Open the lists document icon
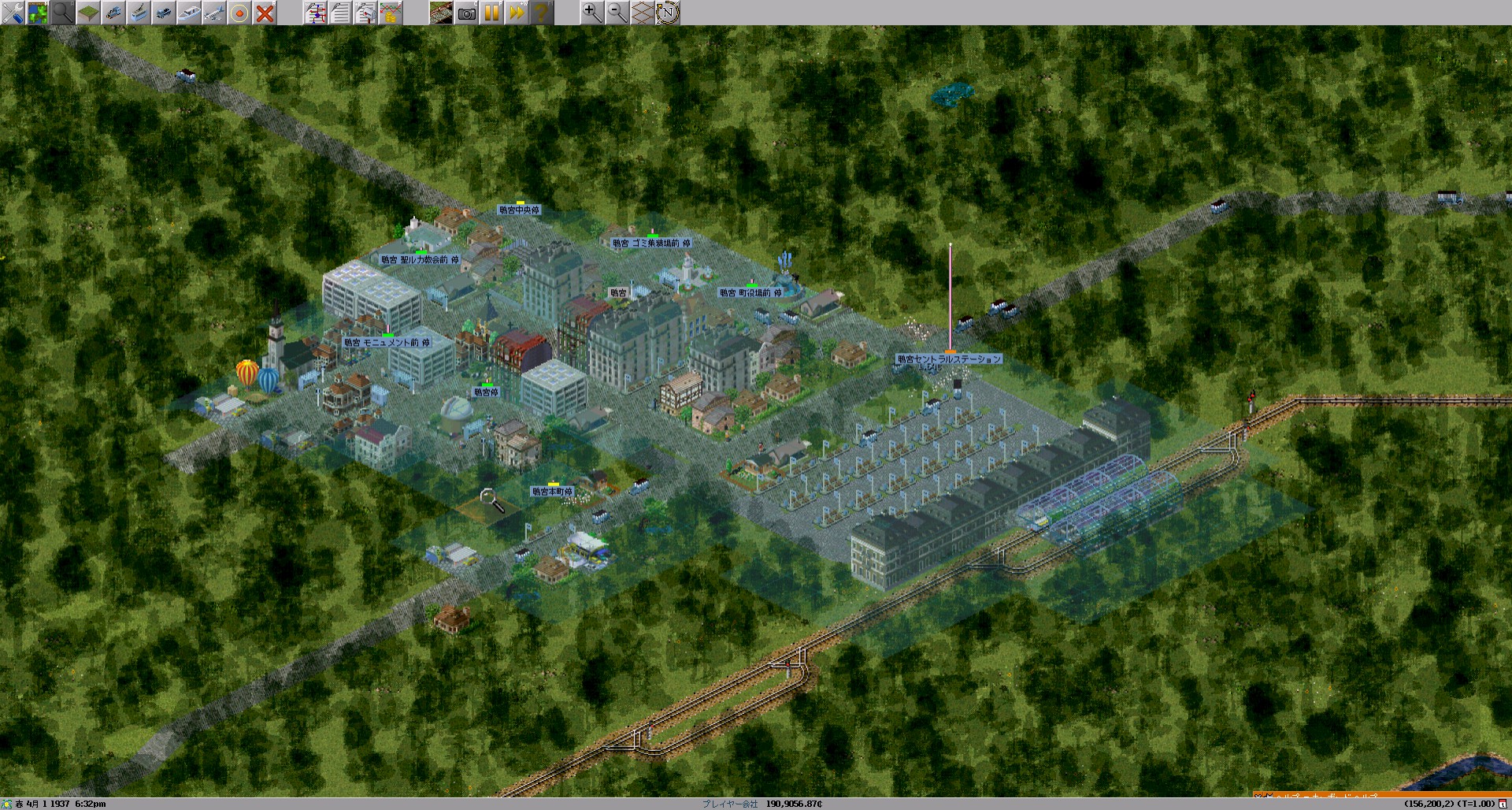The image size is (1512, 810). [x=340, y=13]
